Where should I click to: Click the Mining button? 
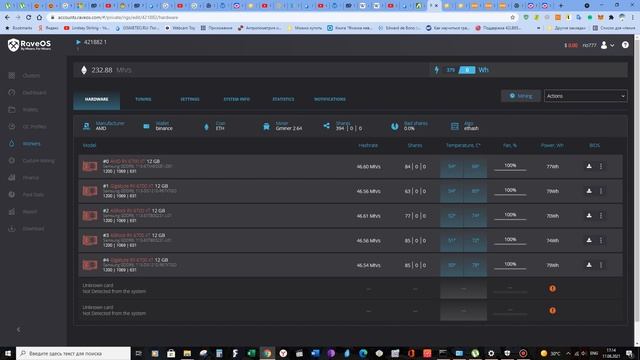(x=521, y=96)
